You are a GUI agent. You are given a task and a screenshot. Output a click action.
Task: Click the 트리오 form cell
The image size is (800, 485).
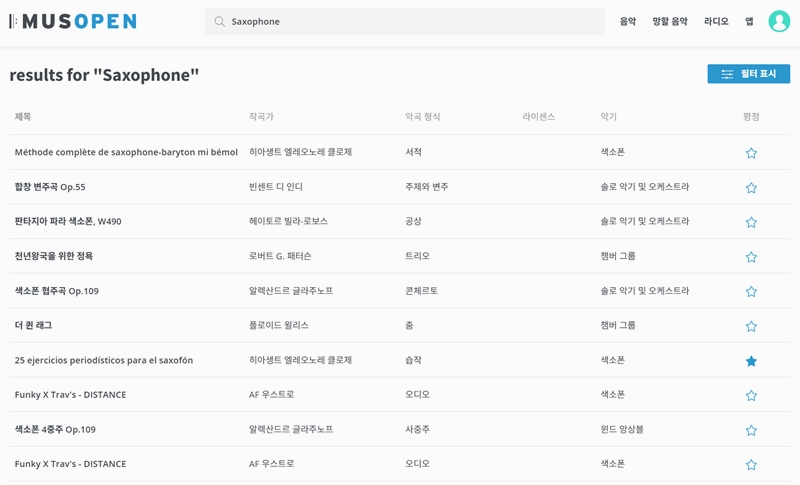click(417, 256)
